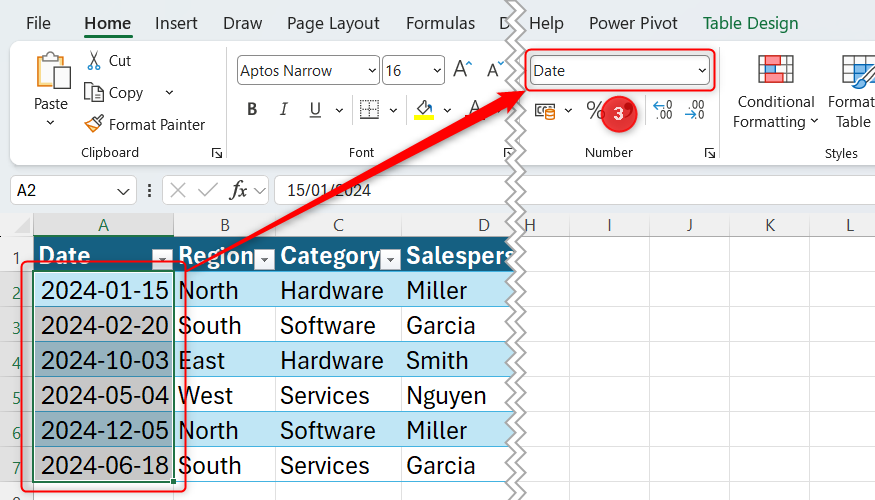
Task: Click the formula bar Cancel X icon
Action: (x=177, y=190)
